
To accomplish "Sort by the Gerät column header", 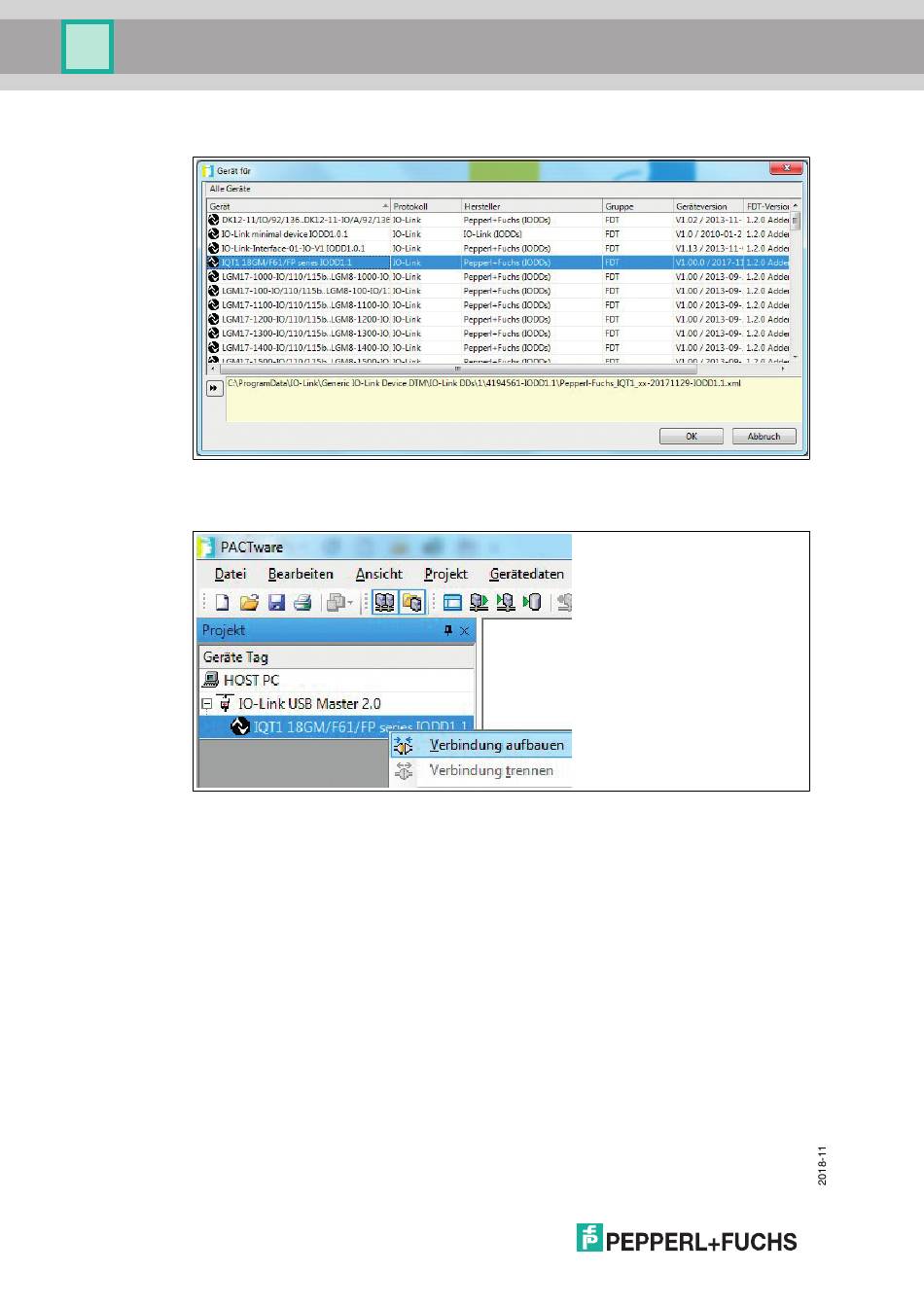I will click(298, 206).
